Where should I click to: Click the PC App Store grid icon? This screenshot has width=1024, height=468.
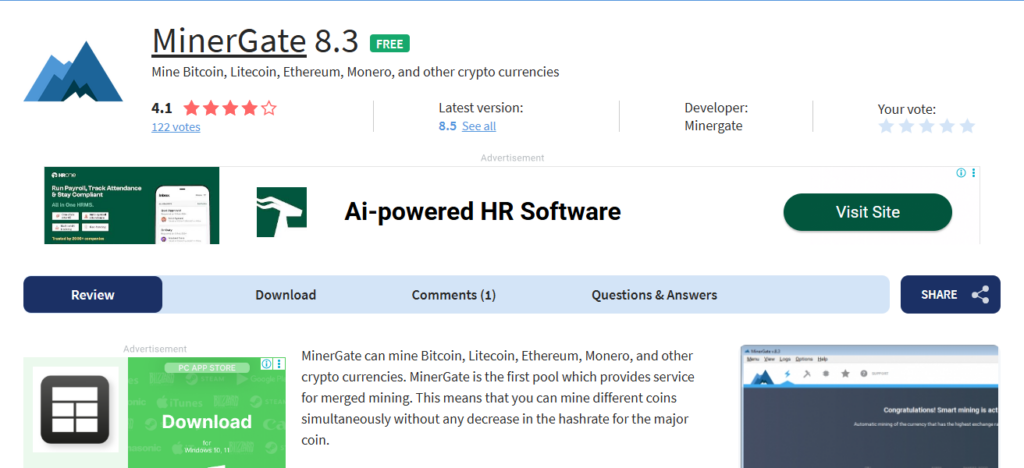(x=75, y=409)
